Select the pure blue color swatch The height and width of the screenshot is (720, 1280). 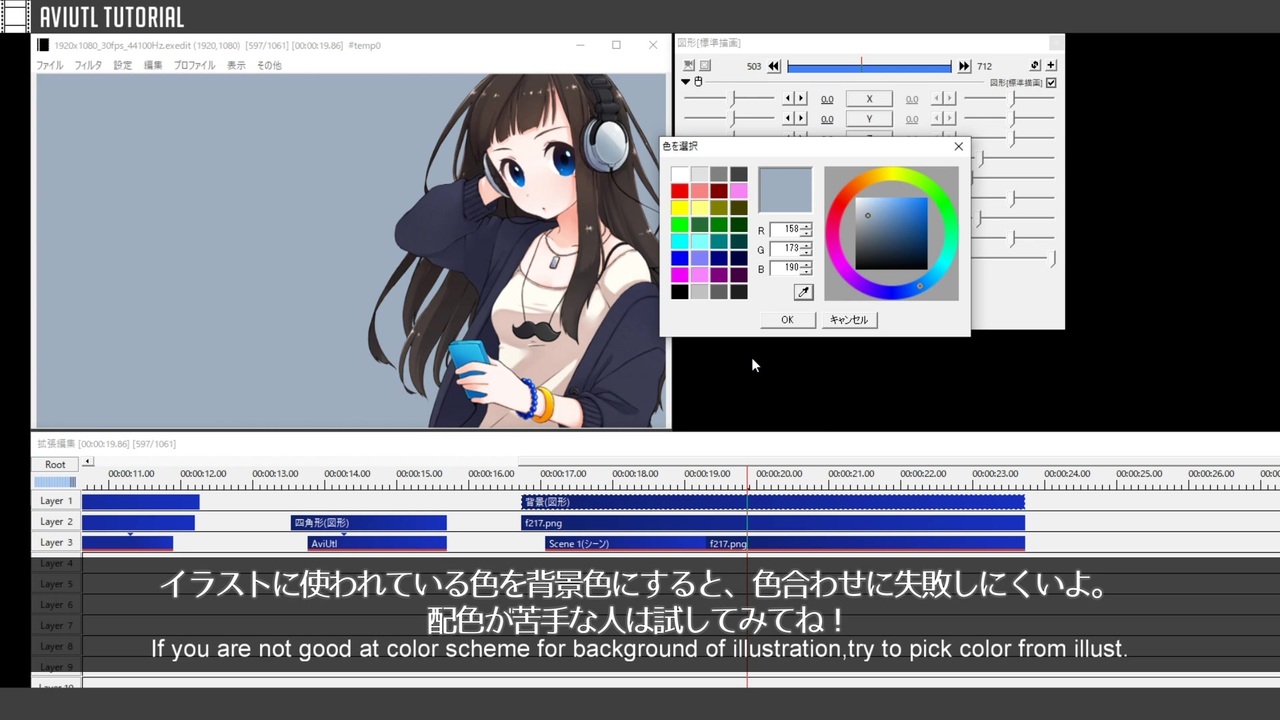680,258
